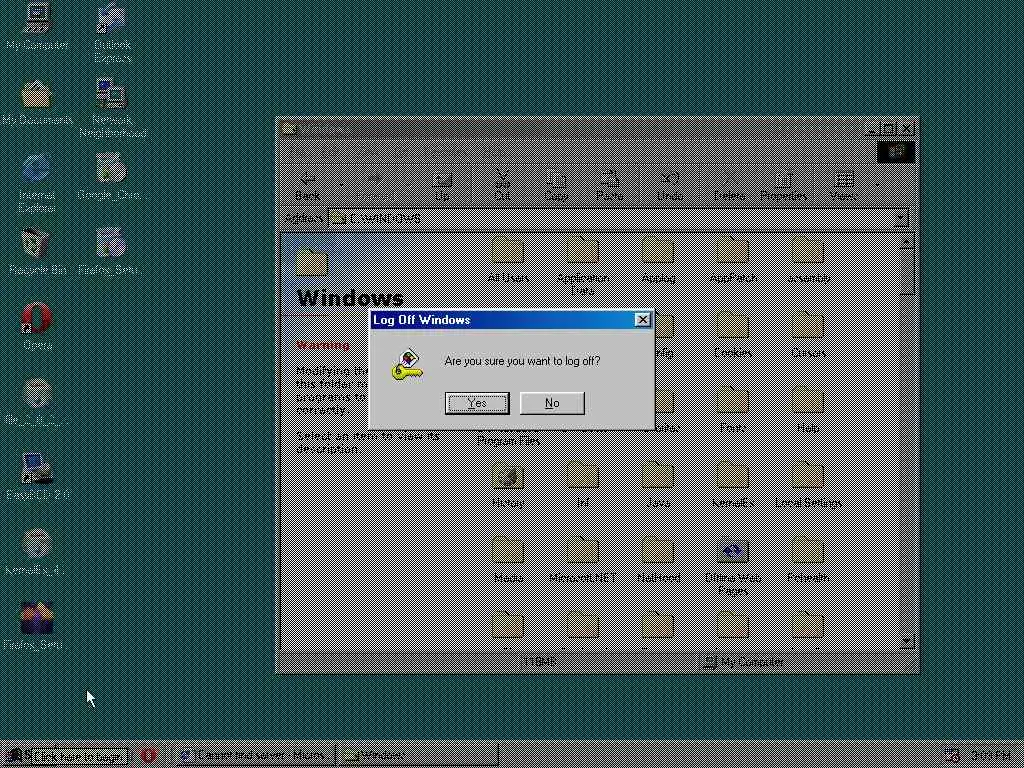Screen dimensions: 1024x768
Task: Select the Applog folder
Action: pyautogui.click(x=658, y=260)
